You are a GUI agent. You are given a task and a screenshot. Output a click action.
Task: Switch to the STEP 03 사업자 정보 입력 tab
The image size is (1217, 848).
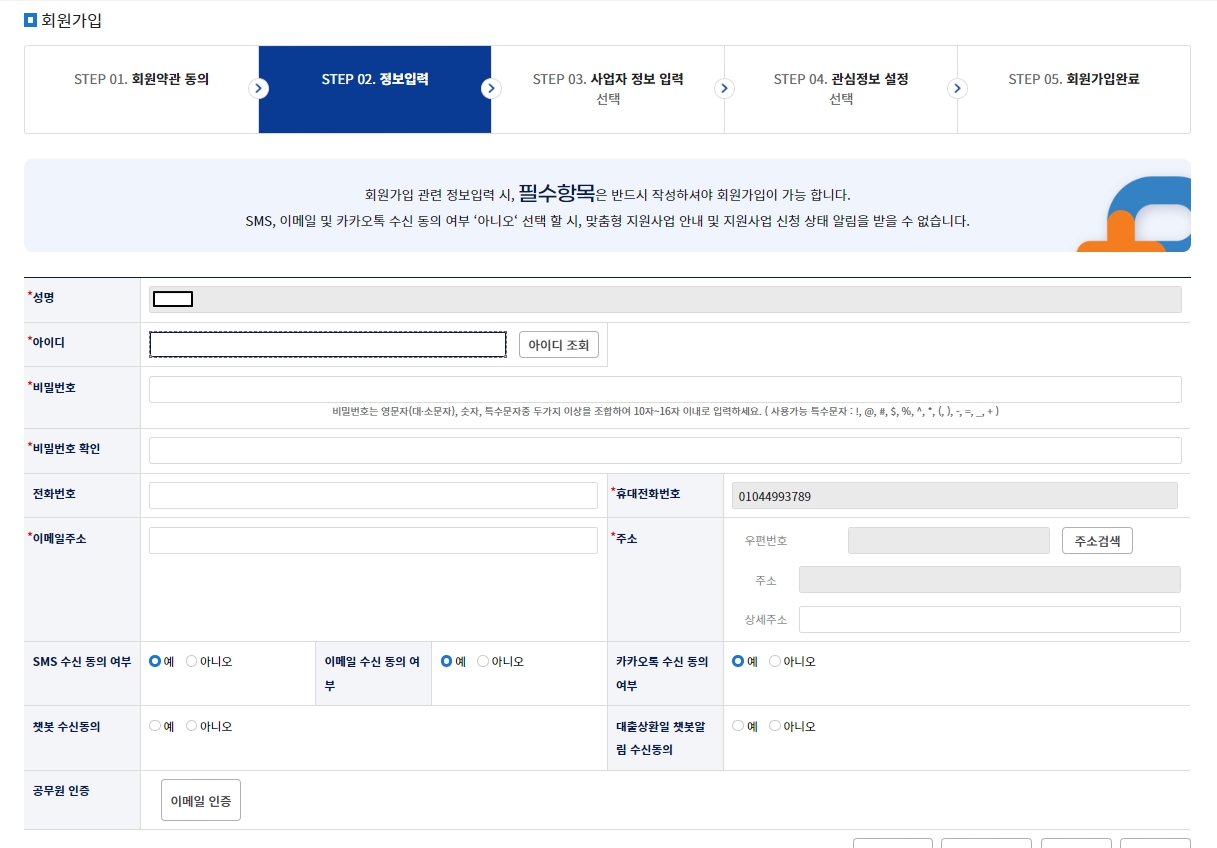pyautogui.click(x=608, y=88)
